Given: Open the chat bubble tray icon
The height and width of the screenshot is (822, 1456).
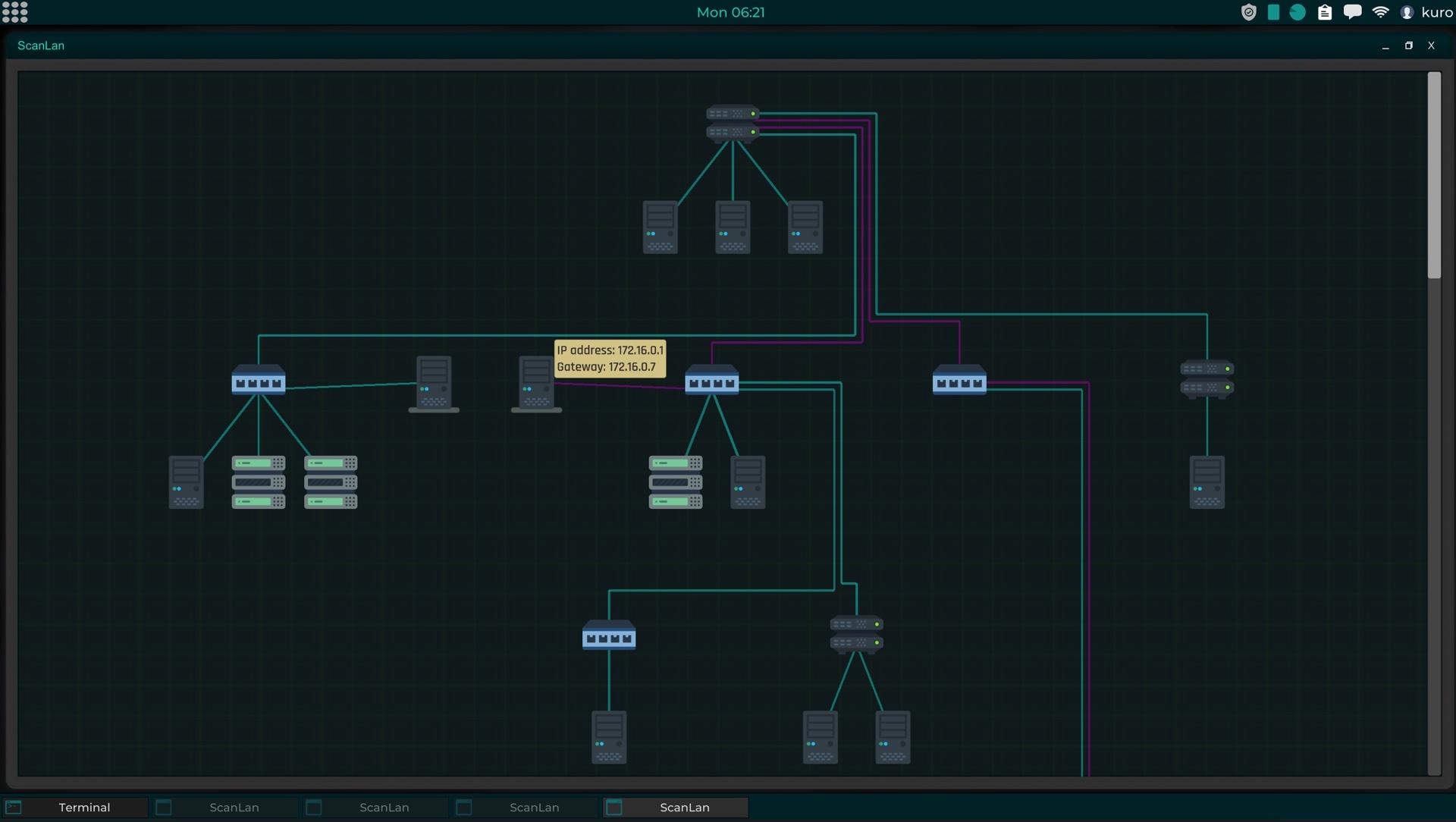Looking at the screenshot, I should 1353,12.
